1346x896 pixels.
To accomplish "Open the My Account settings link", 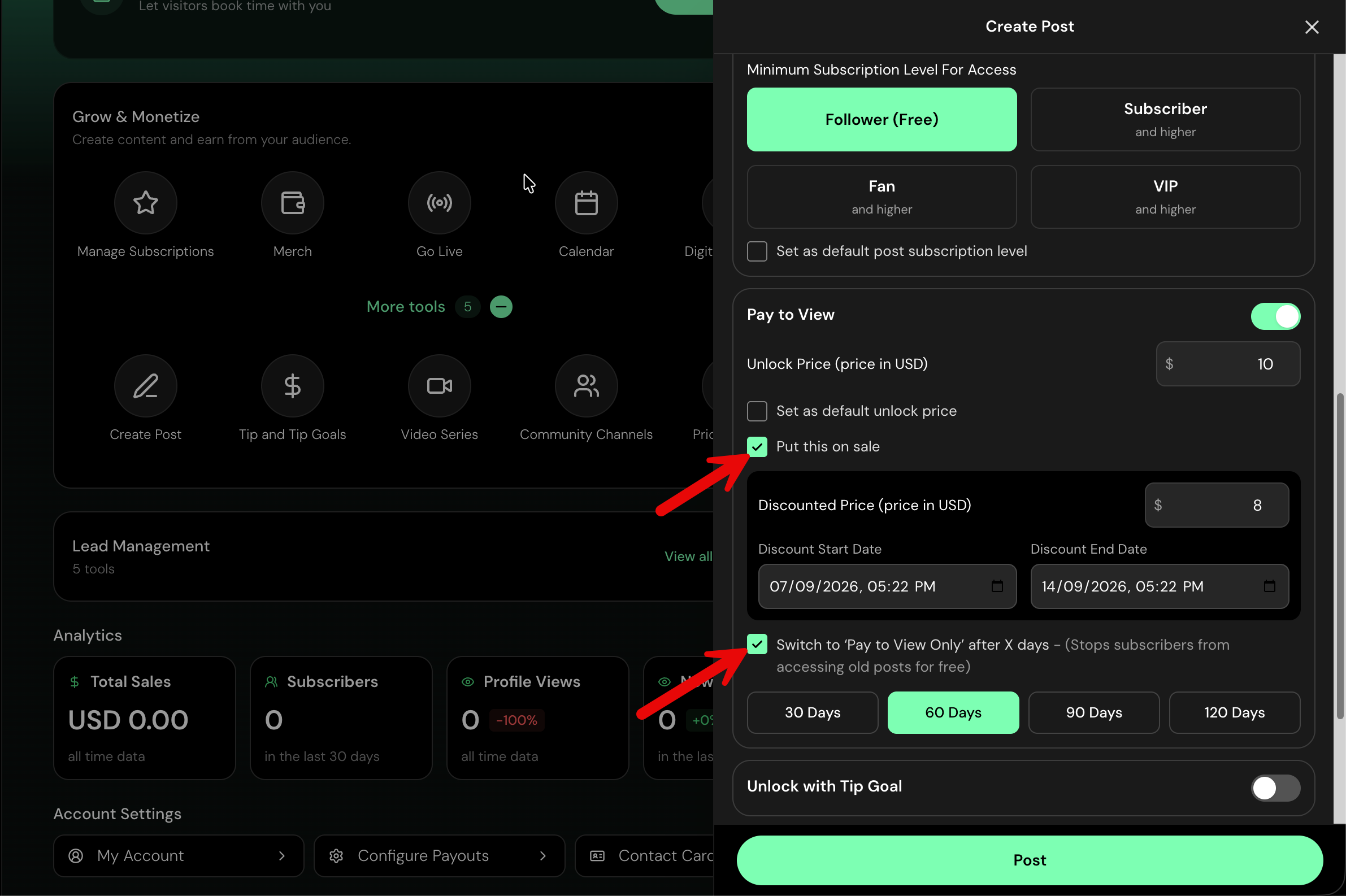I will (179, 855).
